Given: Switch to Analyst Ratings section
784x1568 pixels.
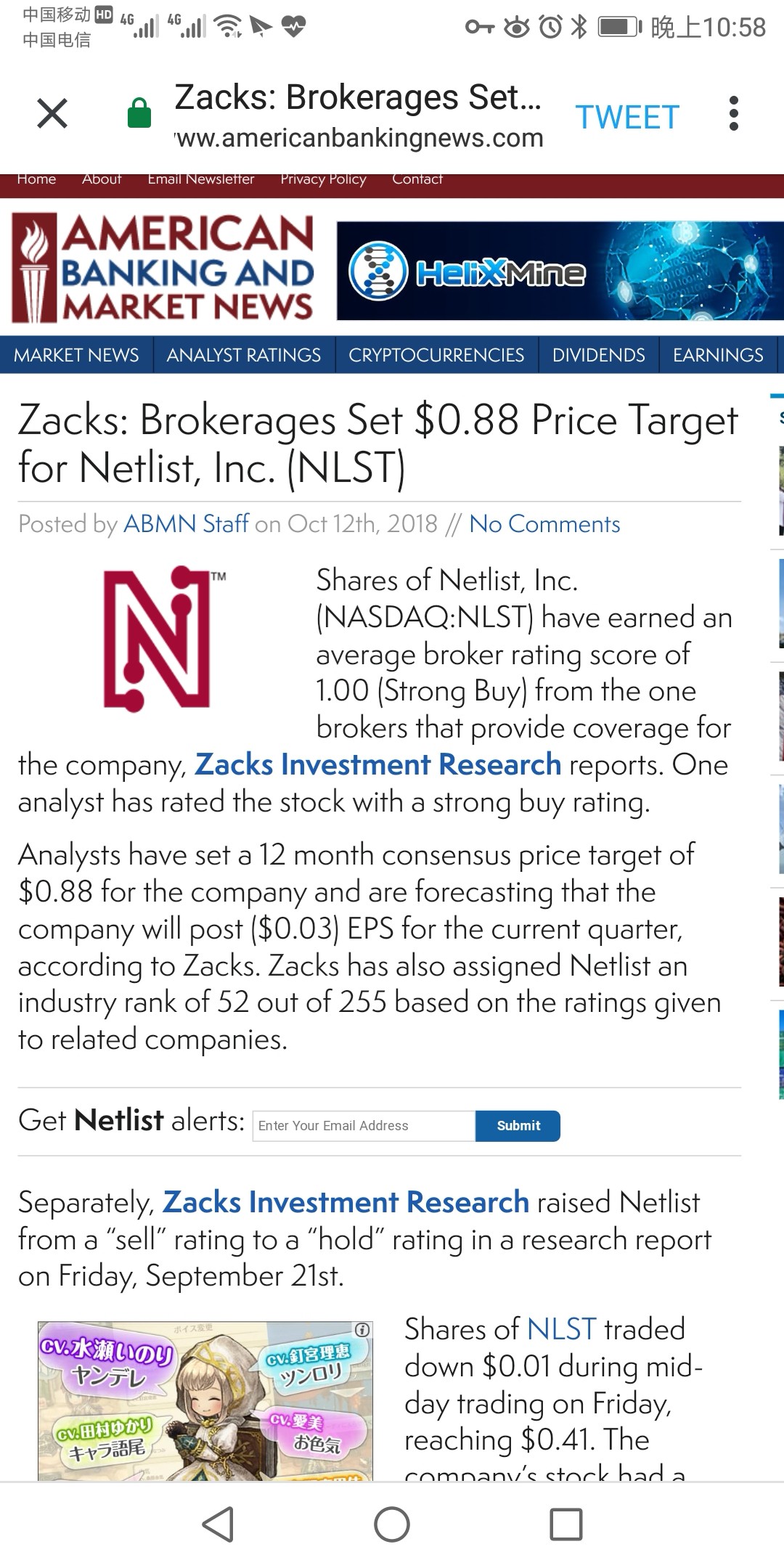Looking at the screenshot, I should [244, 355].
